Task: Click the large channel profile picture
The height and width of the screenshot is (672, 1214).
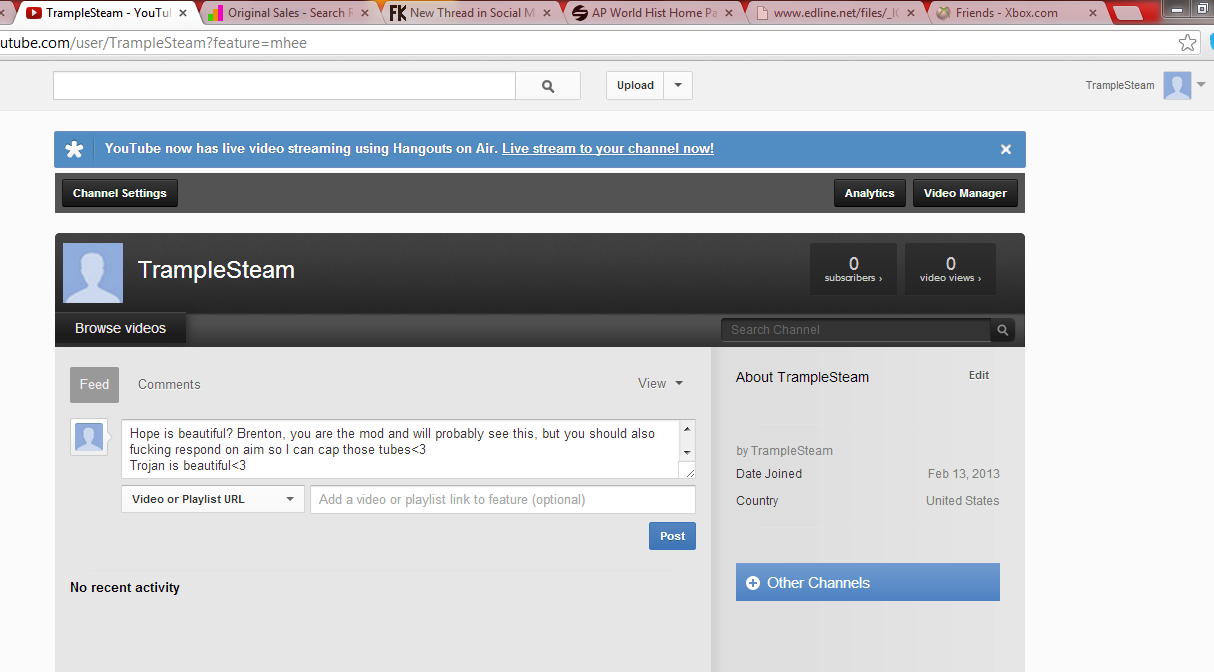Action: [93, 273]
